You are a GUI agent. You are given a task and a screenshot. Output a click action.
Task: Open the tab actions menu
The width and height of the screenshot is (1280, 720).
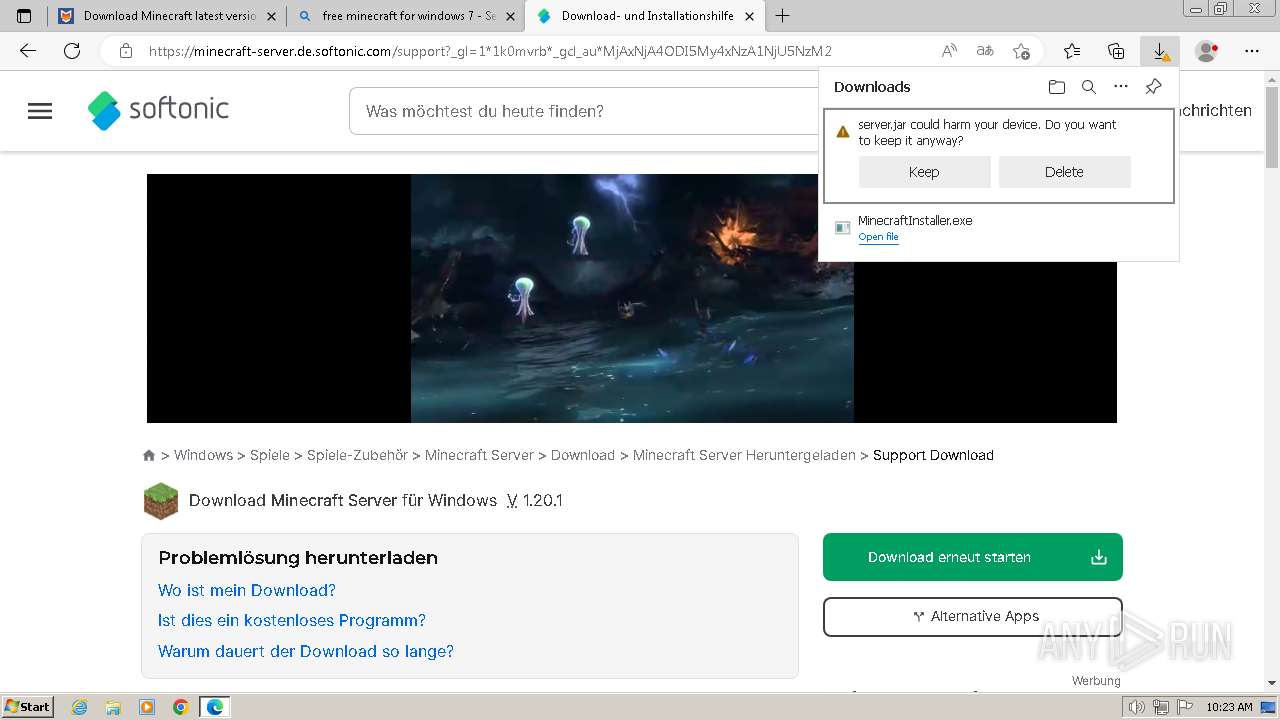pyautogui.click(x=24, y=16)
